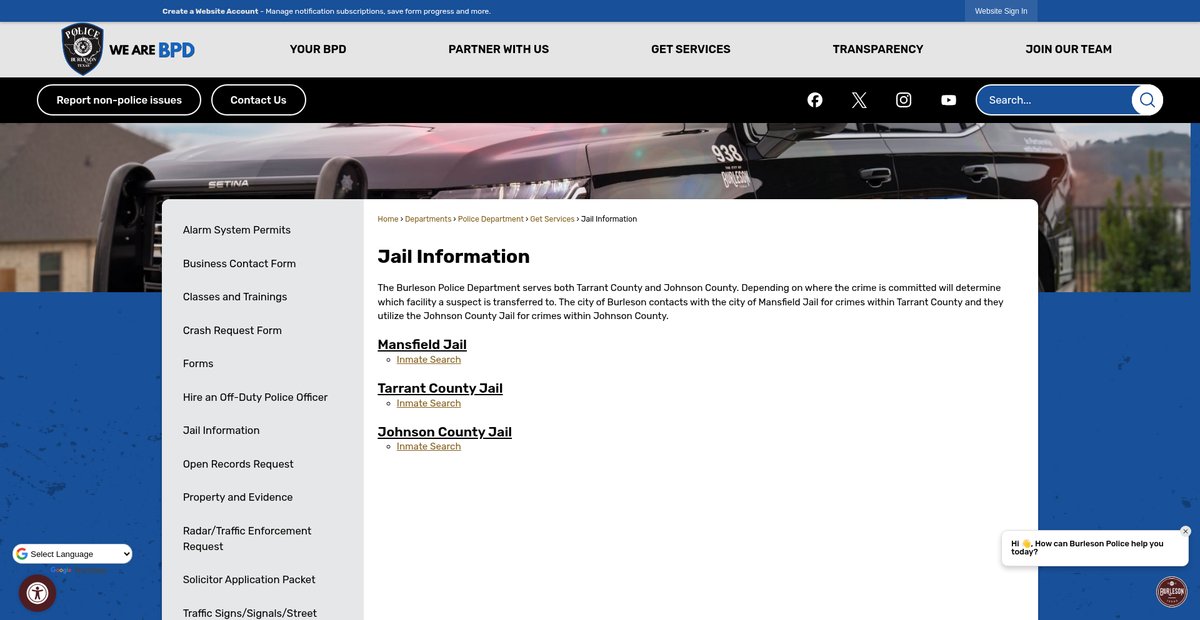1200x620 pixels.
Task: Select Alarm System Permits in sidebar
Action: pyautogui.click(x=237, y=230)
